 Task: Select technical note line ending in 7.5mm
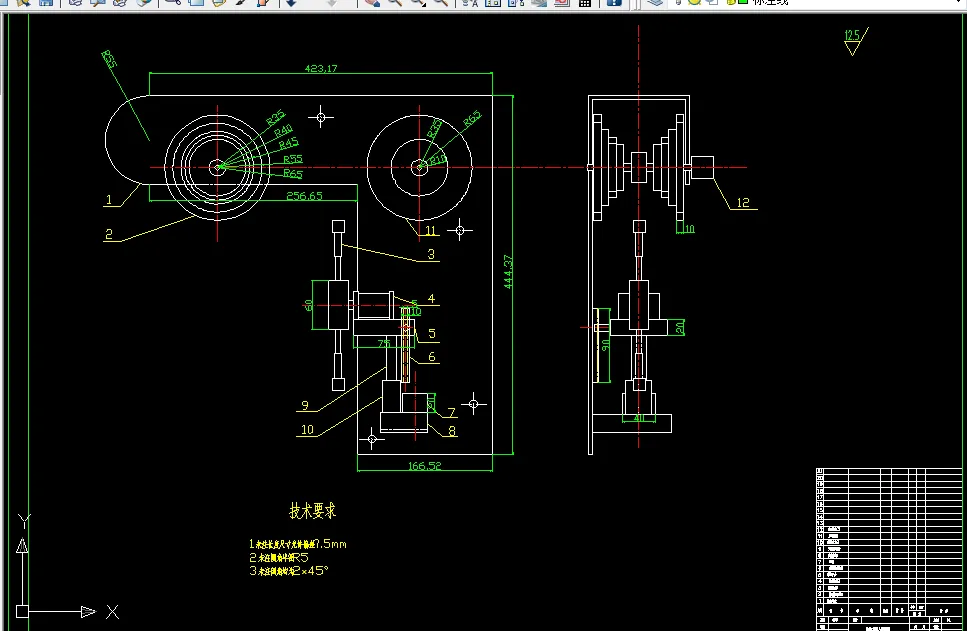pos(298,544)
